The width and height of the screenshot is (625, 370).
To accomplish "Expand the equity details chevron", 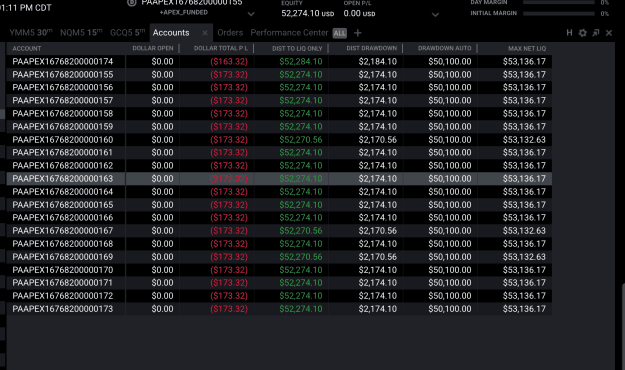I will [x=435, y=15].
